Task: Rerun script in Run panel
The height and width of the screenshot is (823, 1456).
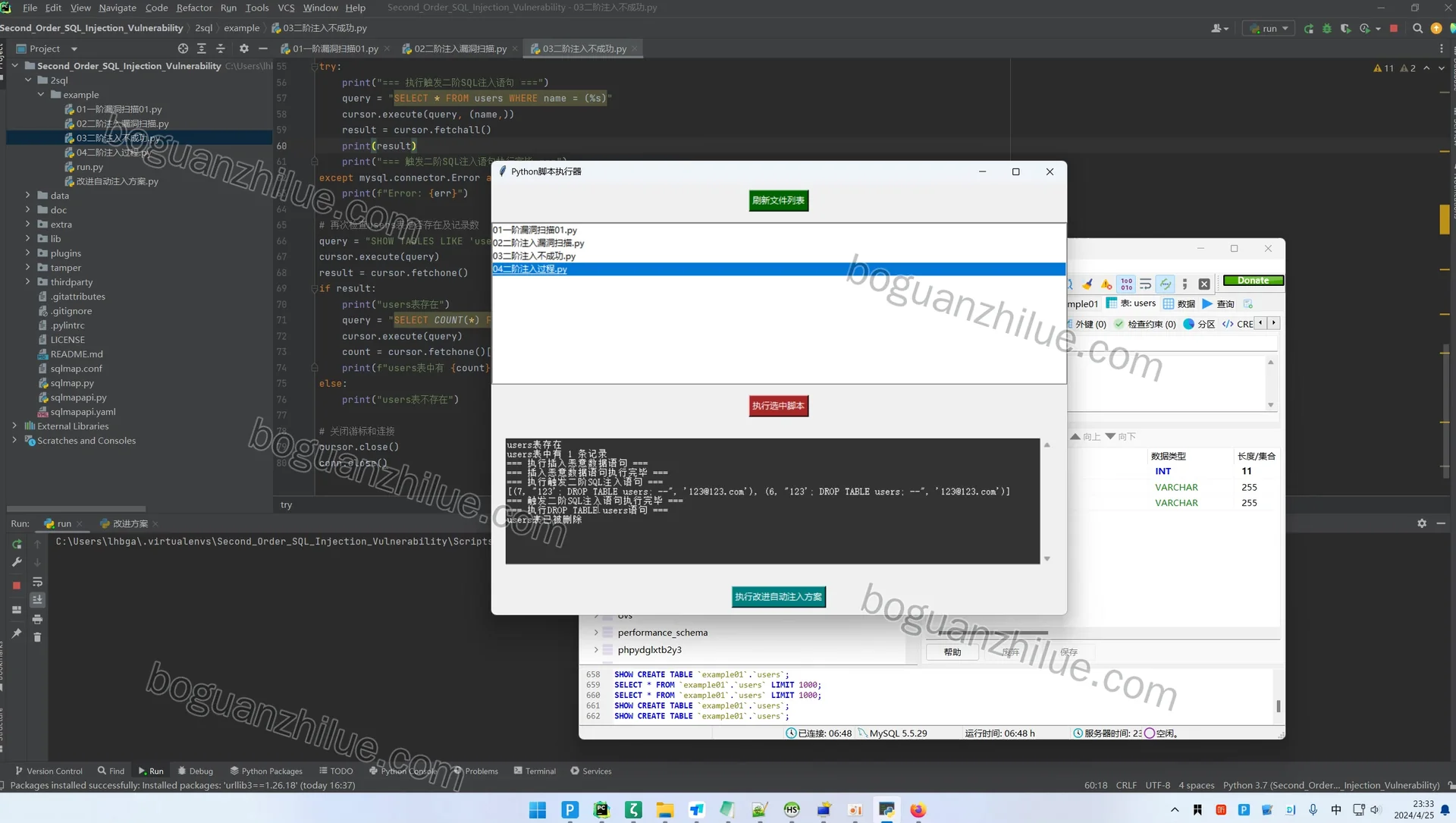Action: 17,544
